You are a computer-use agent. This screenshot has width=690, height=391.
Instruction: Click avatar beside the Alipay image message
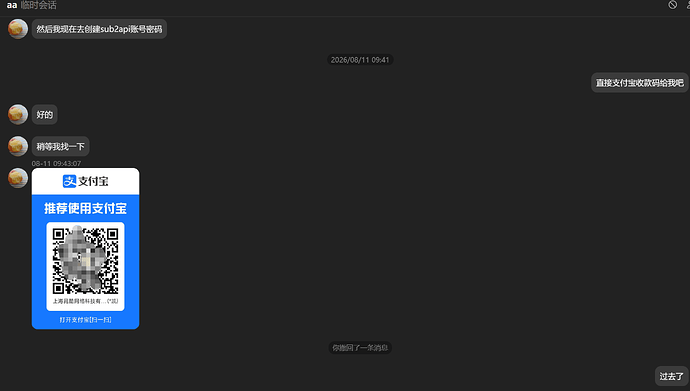18,178
